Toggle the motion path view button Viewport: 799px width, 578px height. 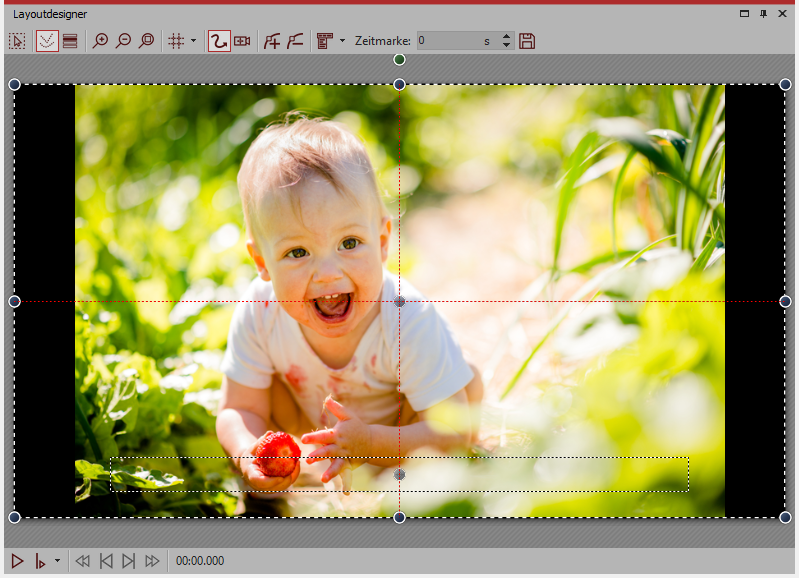tap(46, 41)
